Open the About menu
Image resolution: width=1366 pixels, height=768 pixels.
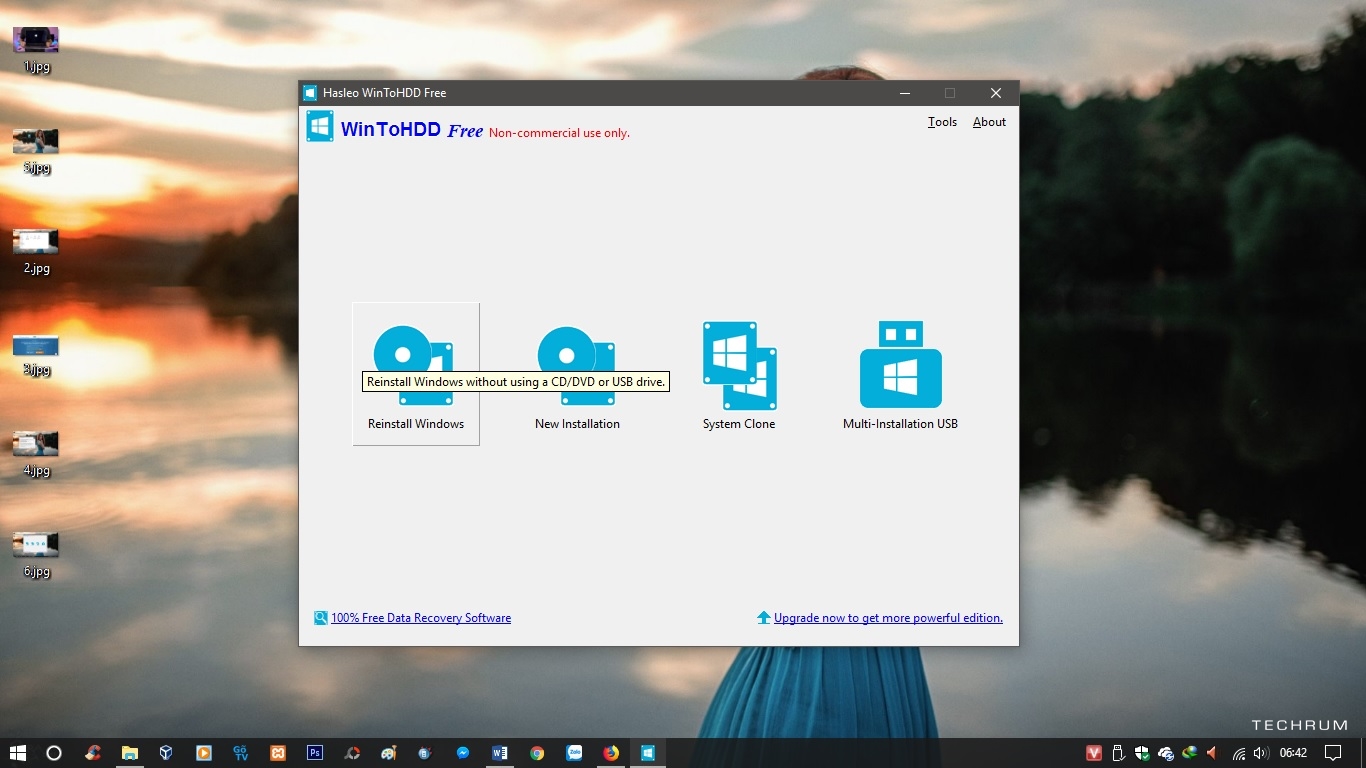coord(989,122)
